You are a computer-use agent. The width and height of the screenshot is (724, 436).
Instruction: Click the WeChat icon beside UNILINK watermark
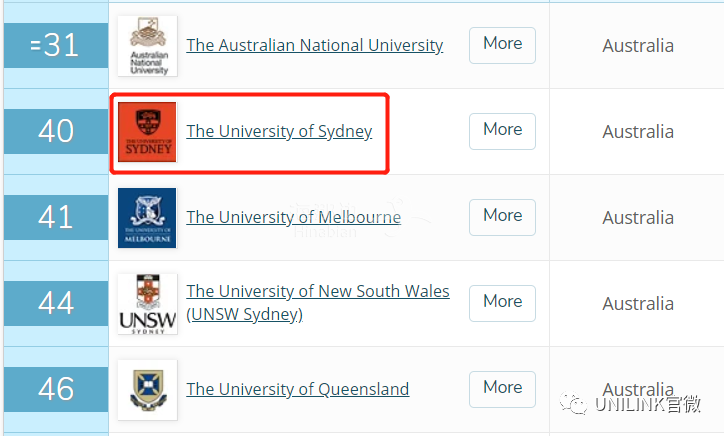[x=573, y=404]
